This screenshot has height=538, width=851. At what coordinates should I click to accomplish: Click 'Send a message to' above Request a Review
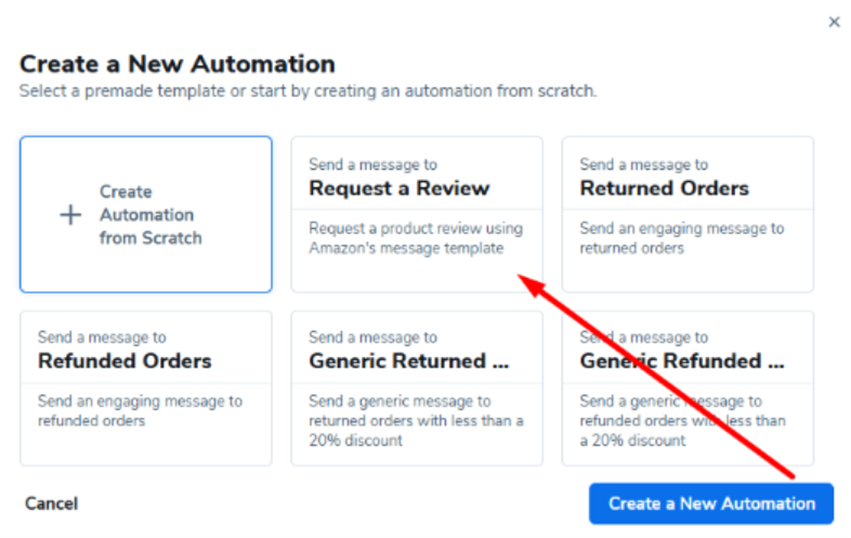coord(373,165)
